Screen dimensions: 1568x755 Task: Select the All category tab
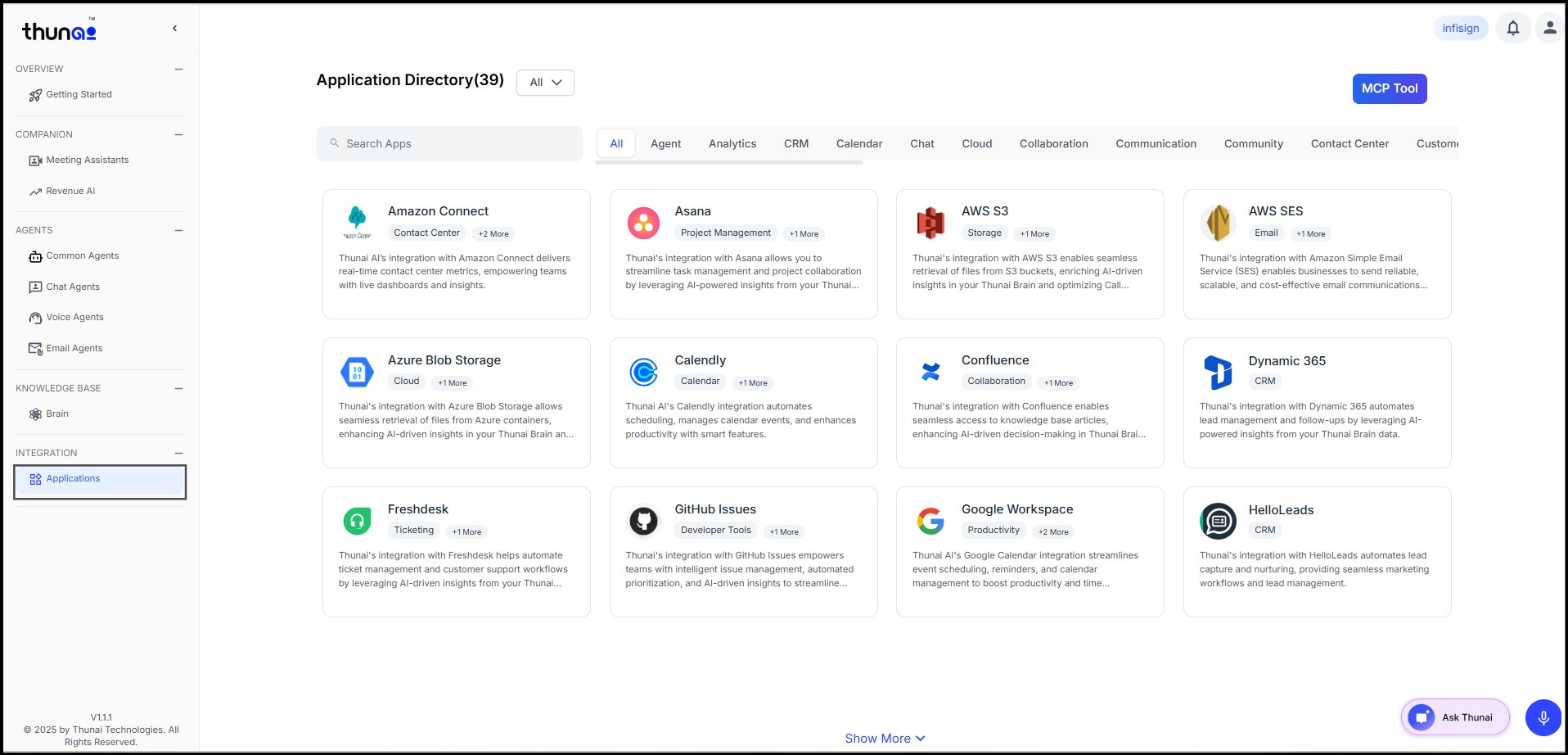(x=616, y=144)
